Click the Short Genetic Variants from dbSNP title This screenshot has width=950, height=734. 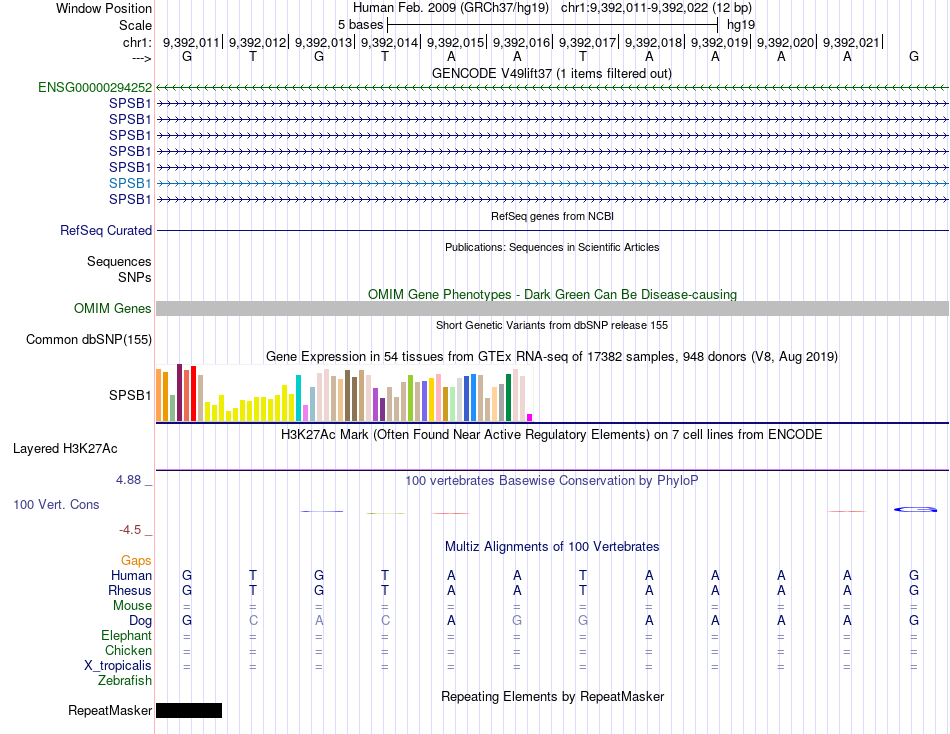coord(552,325)
